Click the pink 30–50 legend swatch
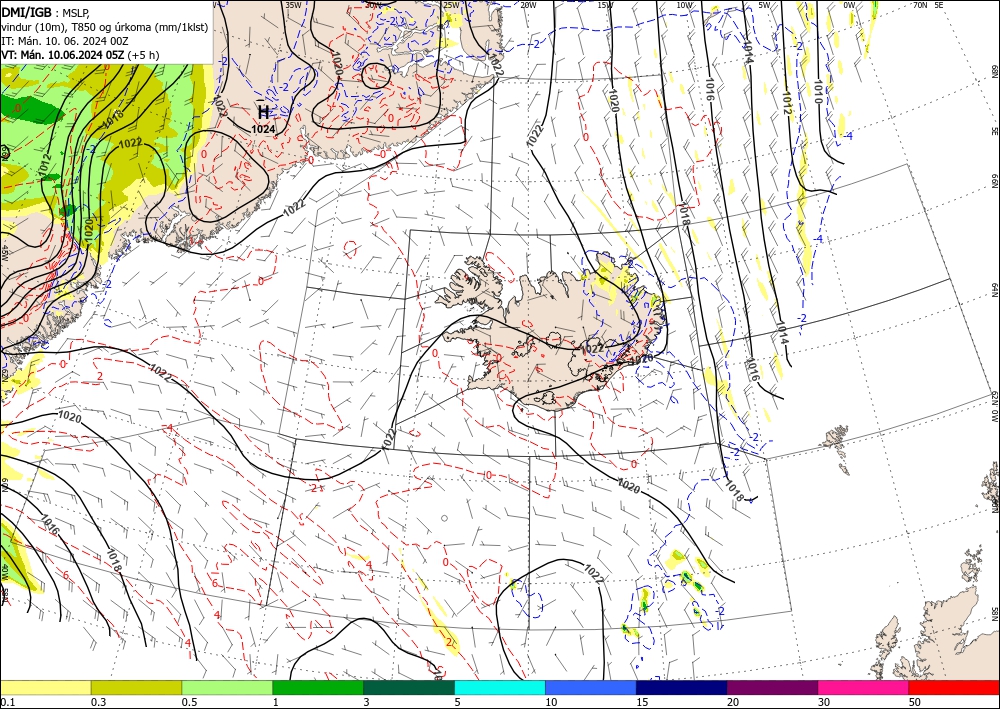Image resolution: width=1000 pixels, height=709 pixels. pos(864,687)
